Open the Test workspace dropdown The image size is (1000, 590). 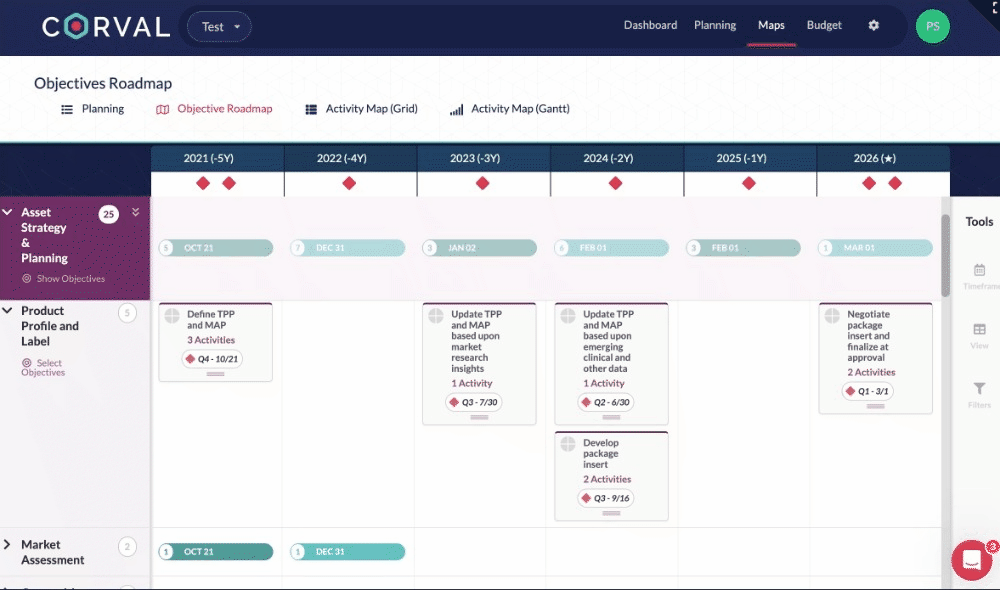tap(219, 27)
